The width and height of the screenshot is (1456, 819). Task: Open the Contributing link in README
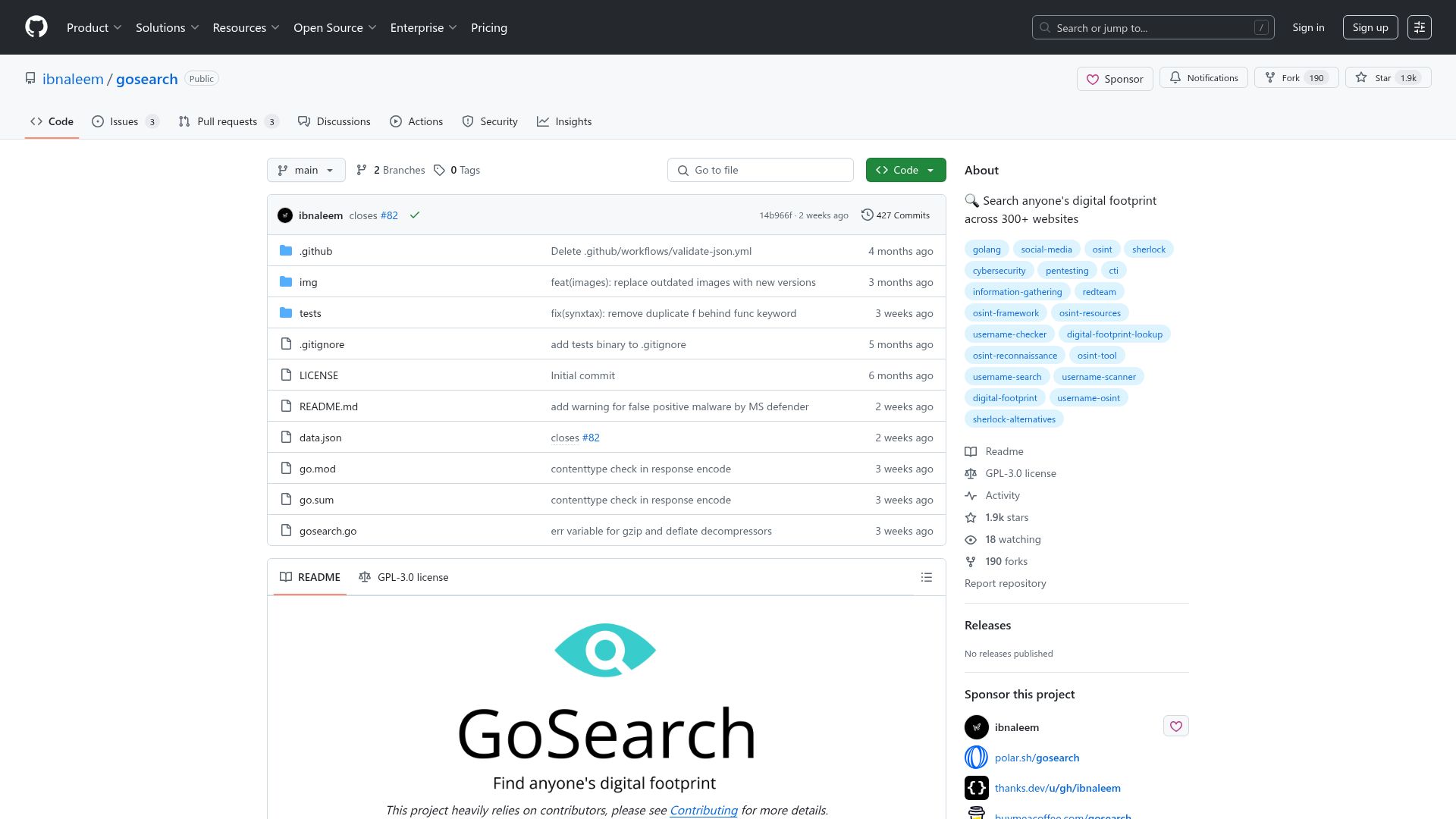704,810
